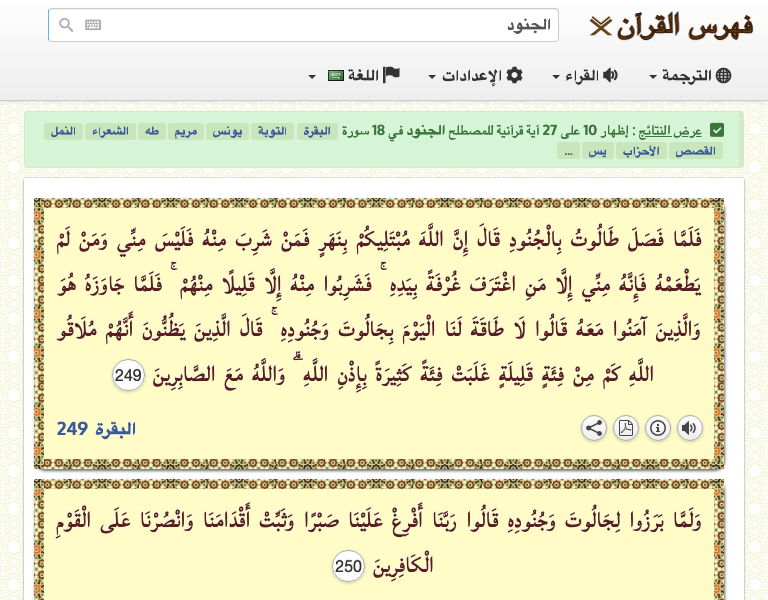Select the surah النمل filter tag
Image resolution: width=768 pixels, height=600 pixels.
click(61, 131)
